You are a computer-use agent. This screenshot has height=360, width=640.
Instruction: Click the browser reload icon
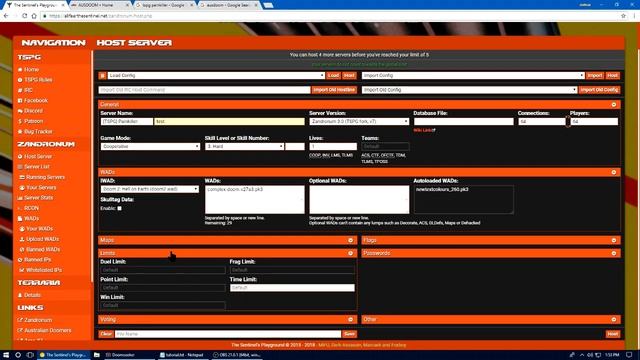tap(25, 16)
